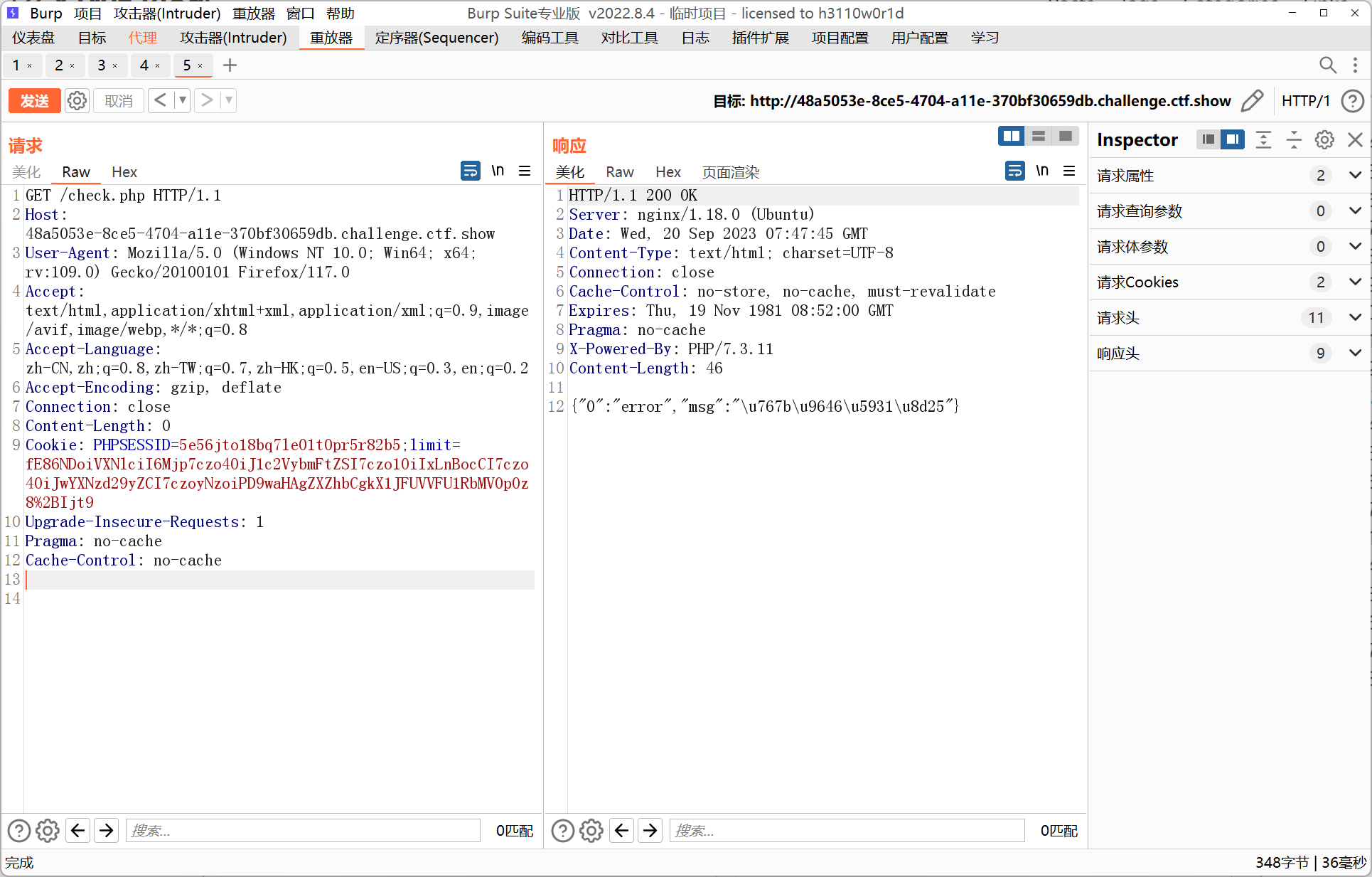Click the orange 发送 button

34,101
